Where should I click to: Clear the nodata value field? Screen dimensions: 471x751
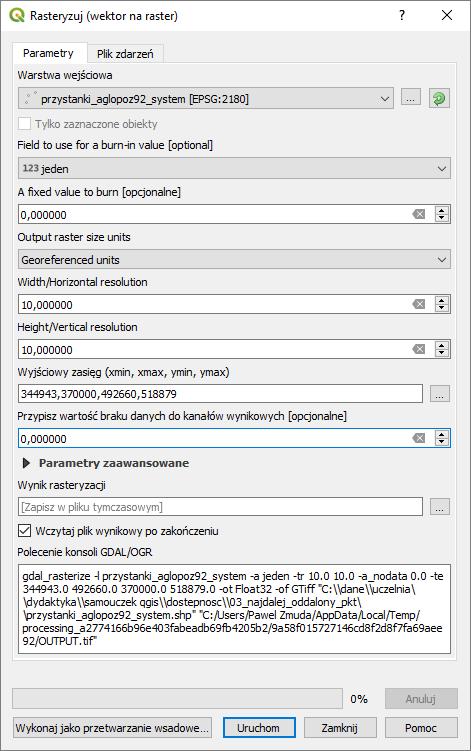pyautogui.click(x=419, y=438)
